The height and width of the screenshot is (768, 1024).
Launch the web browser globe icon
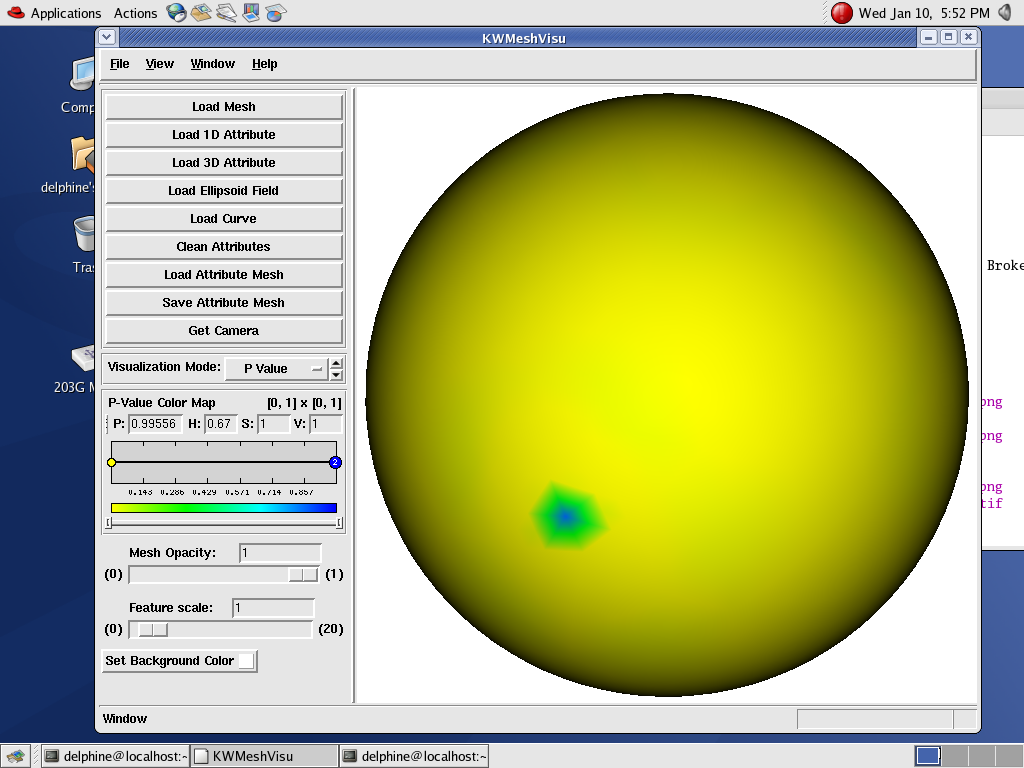coord(176,13)
